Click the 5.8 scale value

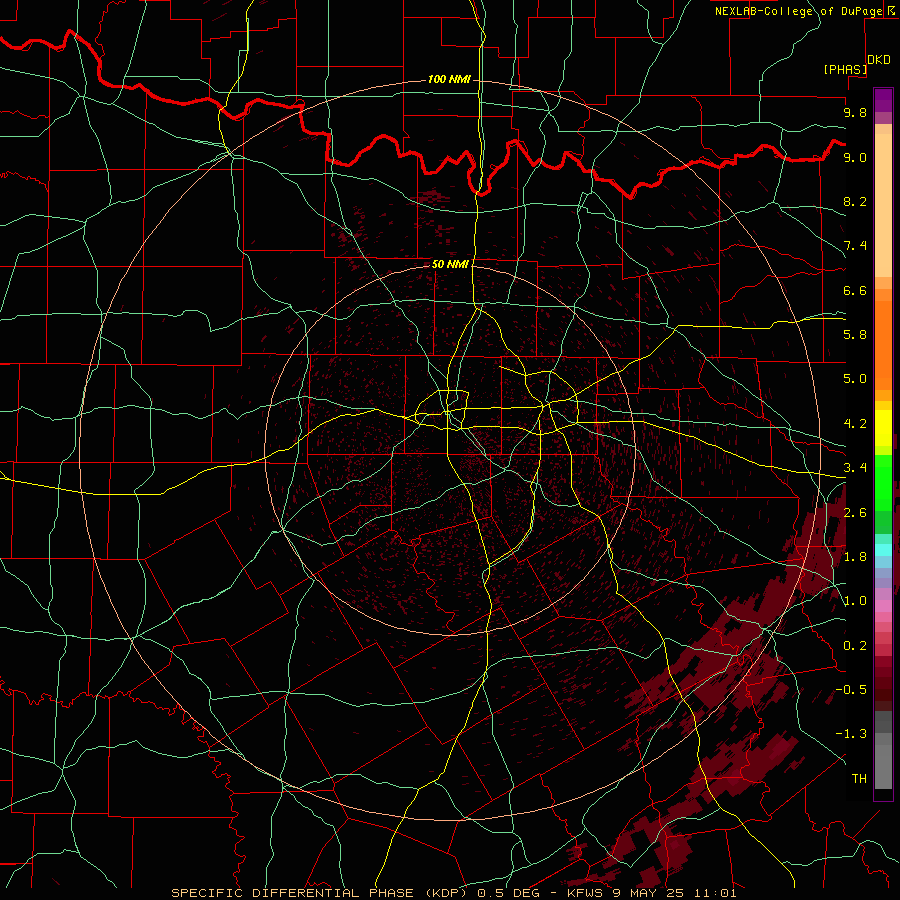[855, 335]
